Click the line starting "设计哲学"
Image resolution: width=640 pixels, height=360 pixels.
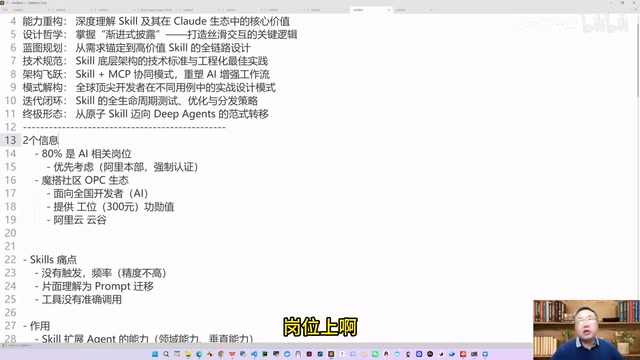(x=160, y=35)
